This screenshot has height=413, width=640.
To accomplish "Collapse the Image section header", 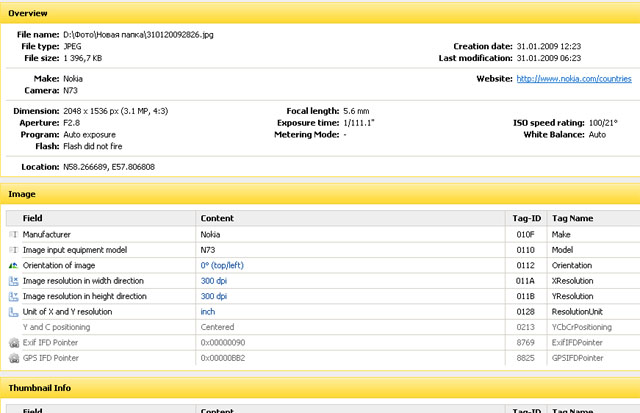I will coord(24,192).
